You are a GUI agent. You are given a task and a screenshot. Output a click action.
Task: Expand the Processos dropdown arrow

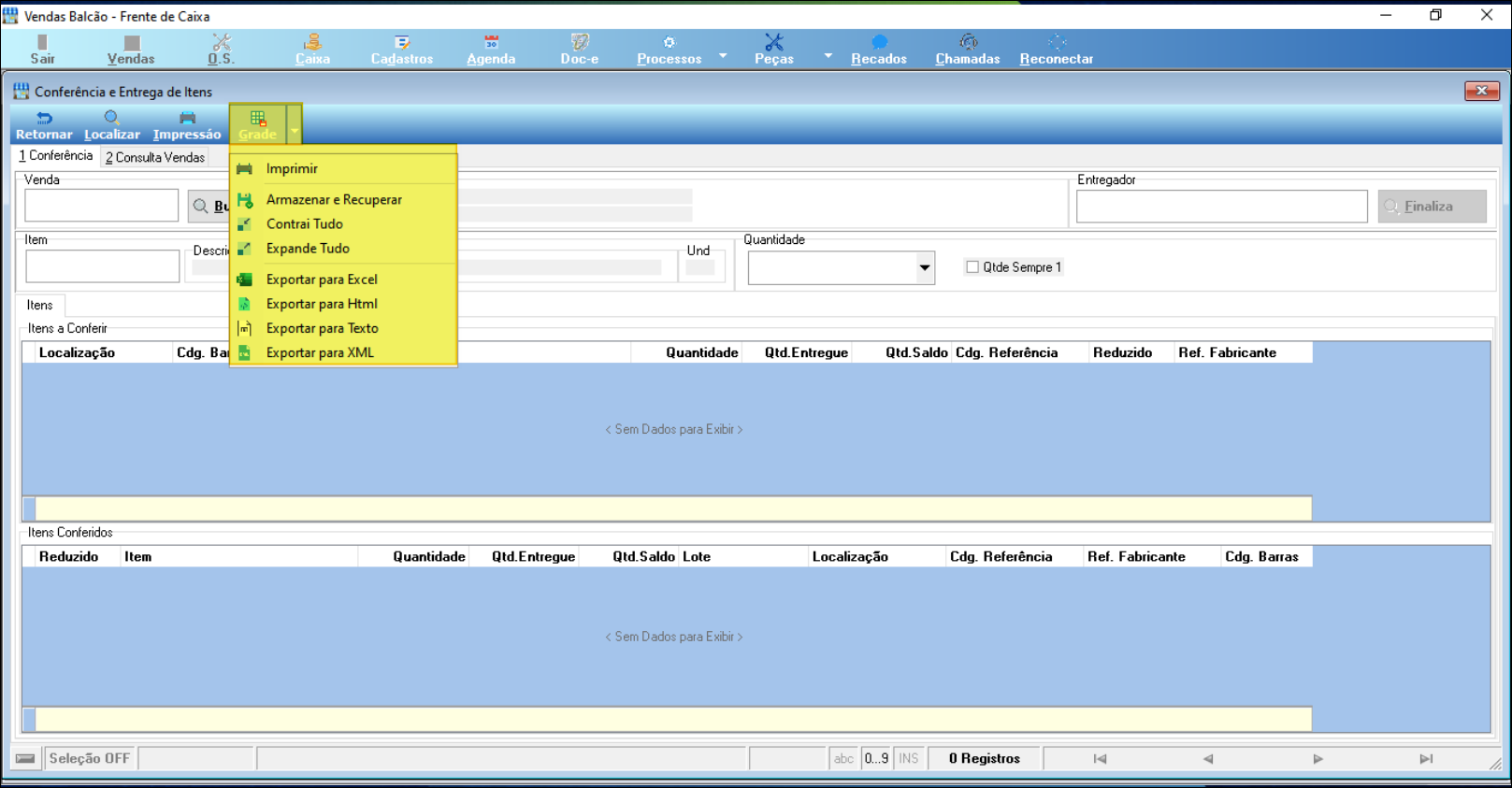pyautogui.click(x=723, y=56)
